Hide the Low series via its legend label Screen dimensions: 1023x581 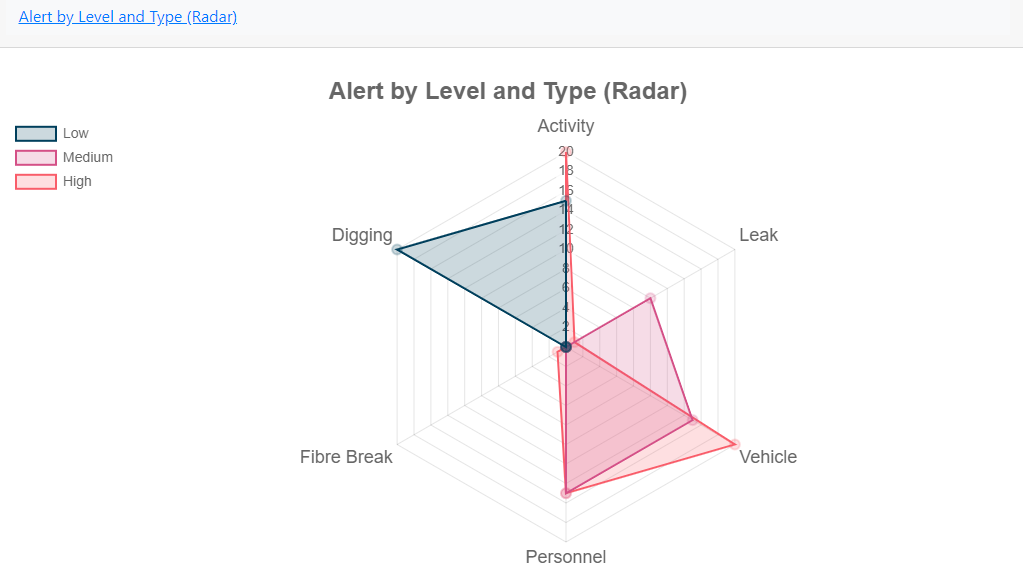click(x=76, y=133)
